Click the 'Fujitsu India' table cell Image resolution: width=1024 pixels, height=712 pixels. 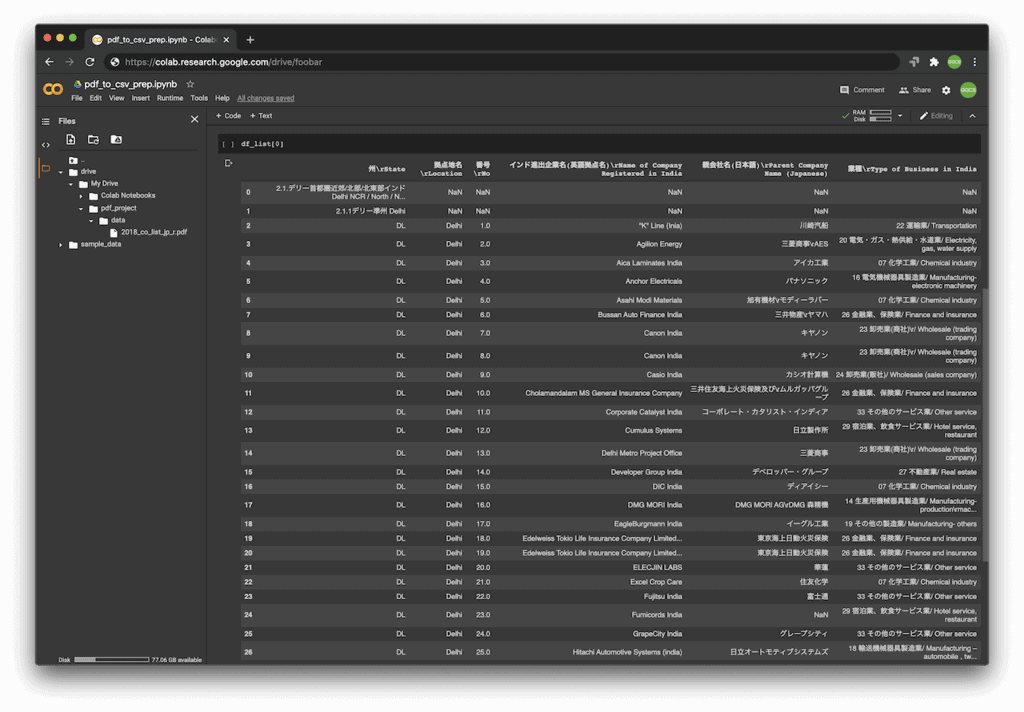663,596
